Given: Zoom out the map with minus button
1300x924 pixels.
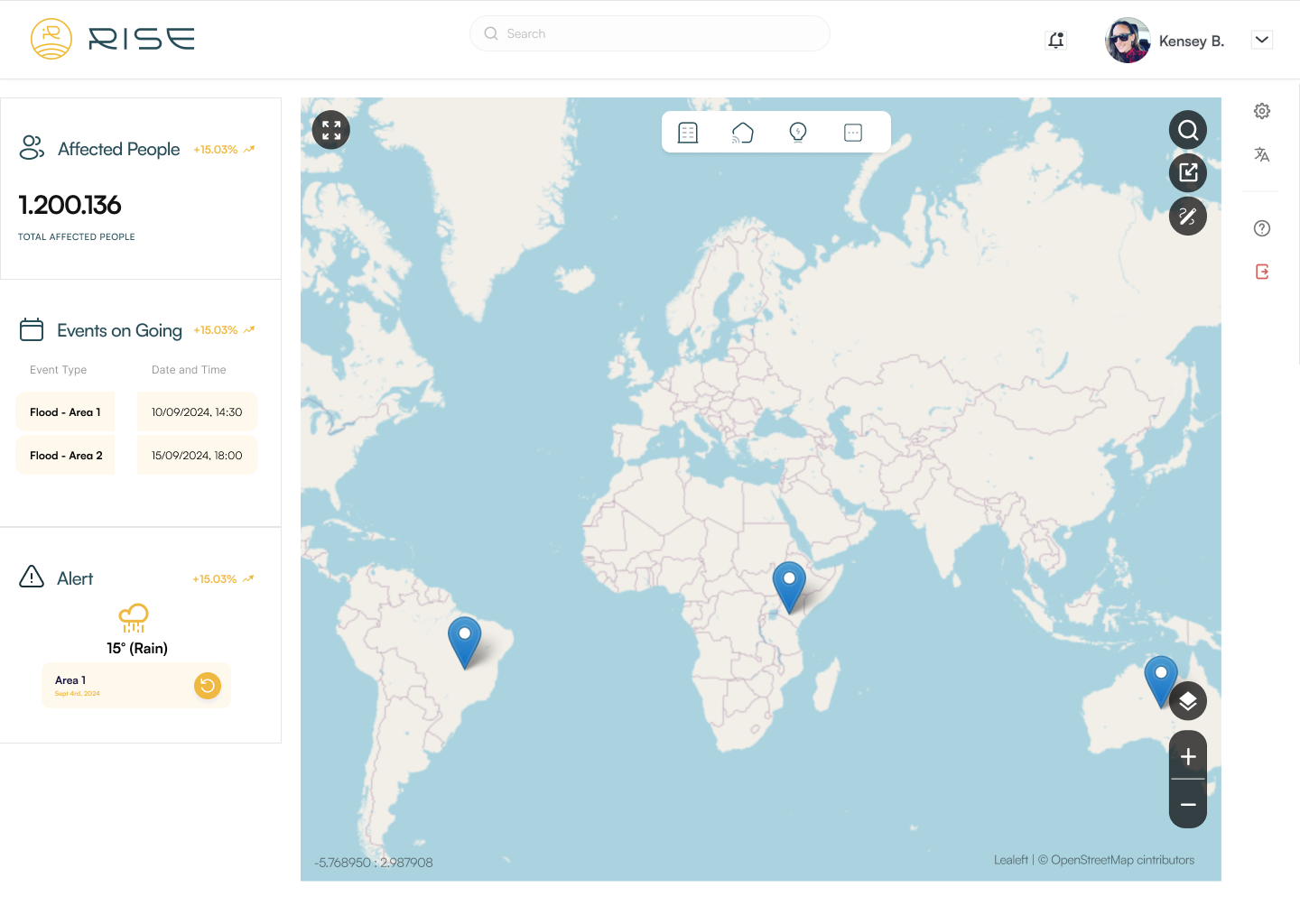Looking at the screenshot, I should pyautogui.click(x=1188, y=804).
